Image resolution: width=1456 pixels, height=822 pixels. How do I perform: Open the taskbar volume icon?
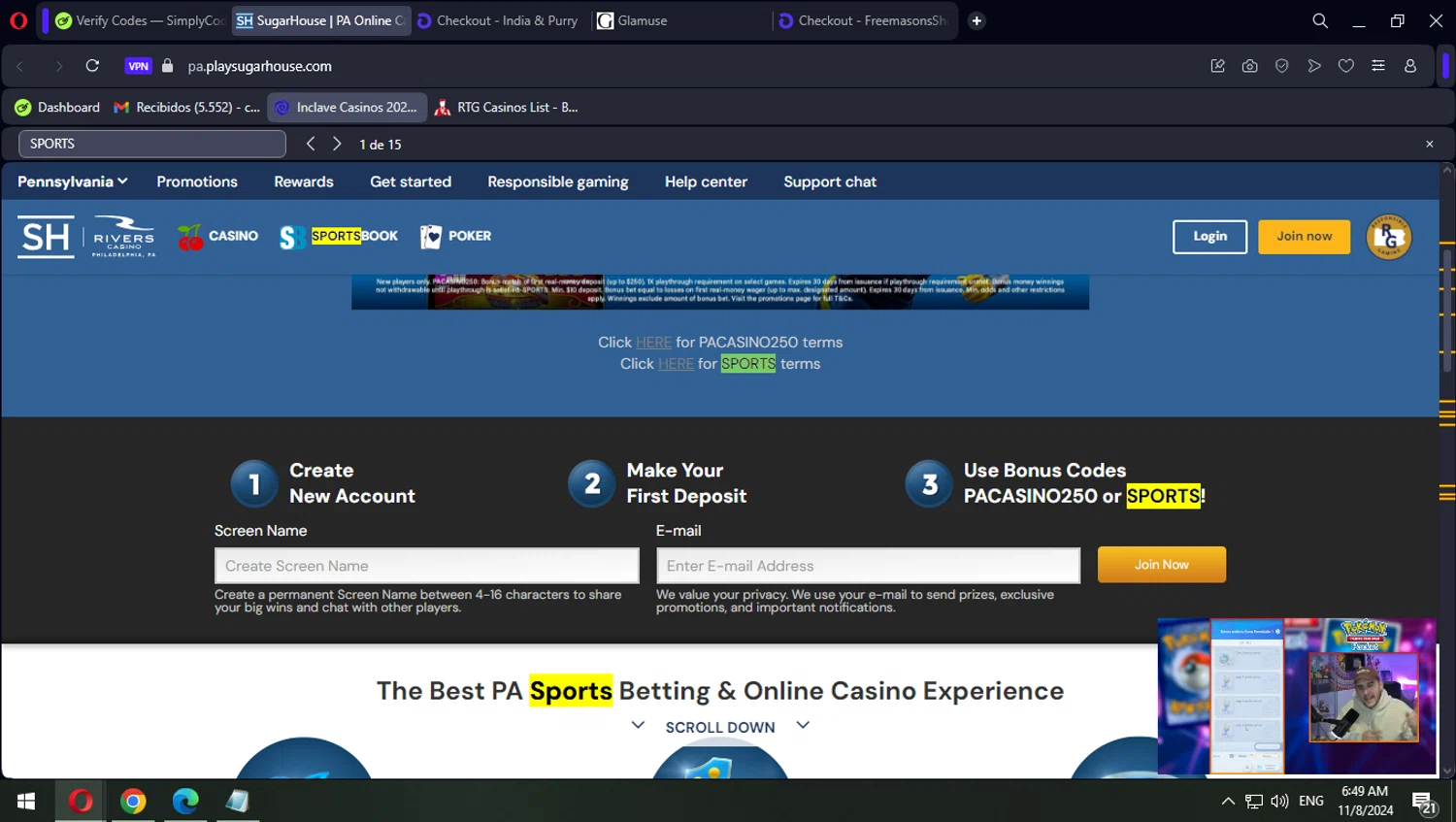tap(1280, 801)
